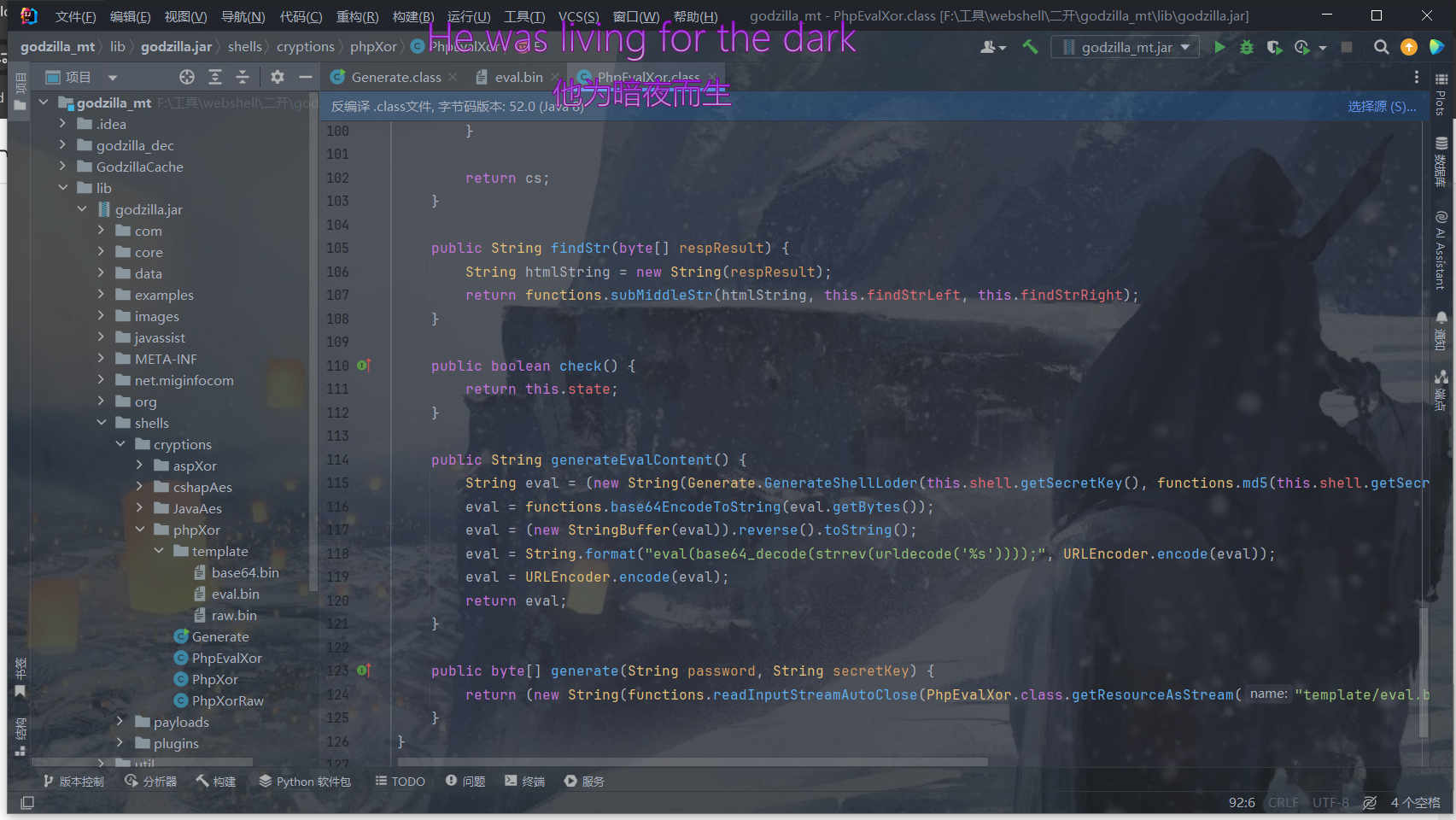Click the Stop square icon

(1347, 47)
